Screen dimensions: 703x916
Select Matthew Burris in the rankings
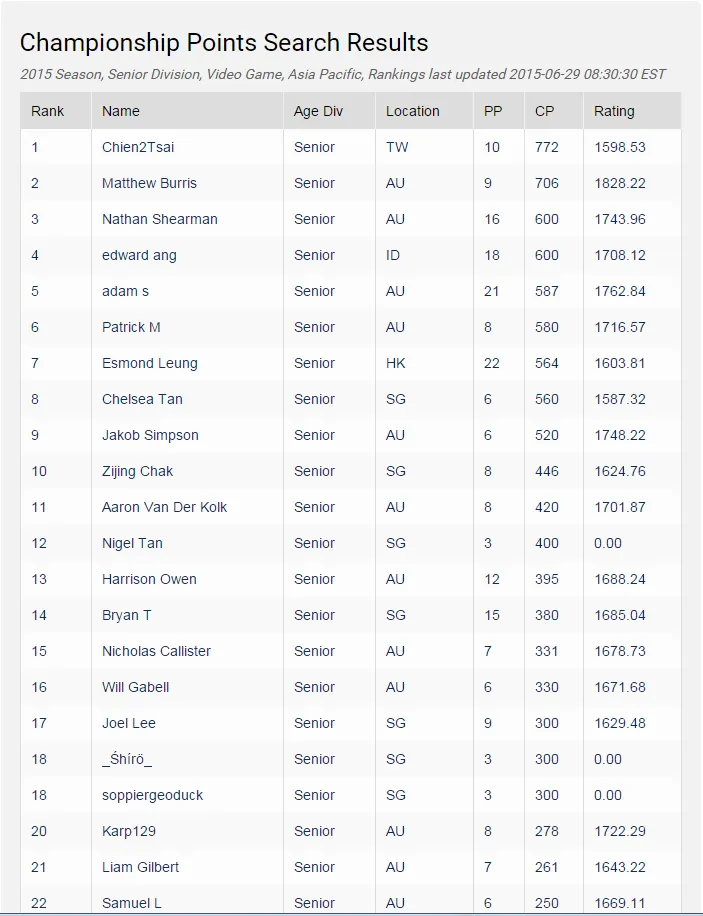pyautogui.click(x=149, y=183)
